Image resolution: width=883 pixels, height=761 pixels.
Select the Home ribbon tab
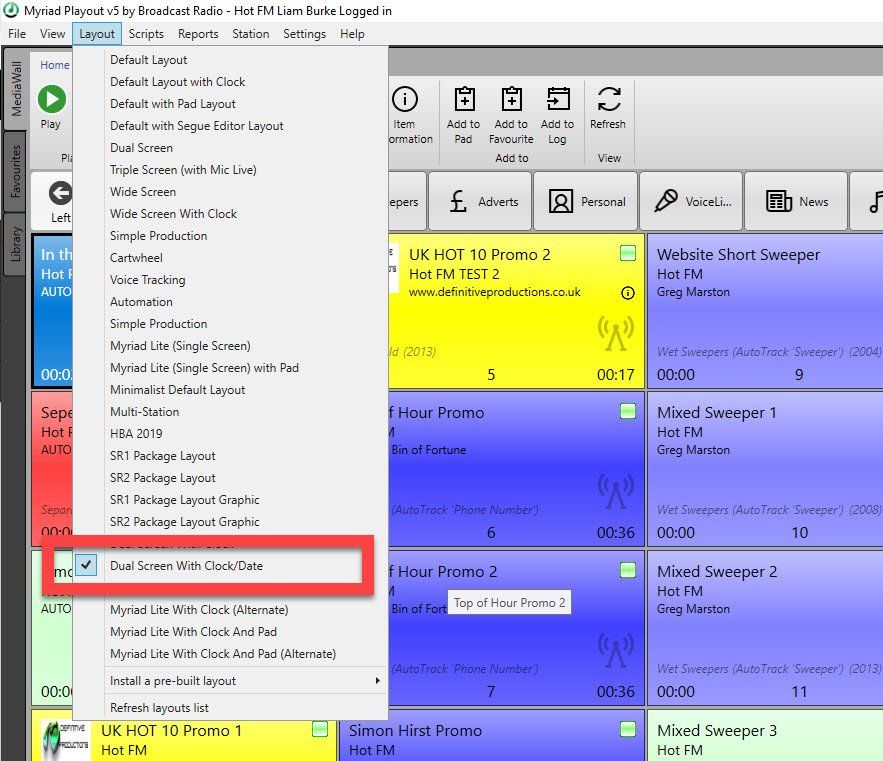(x=55, y=65)
